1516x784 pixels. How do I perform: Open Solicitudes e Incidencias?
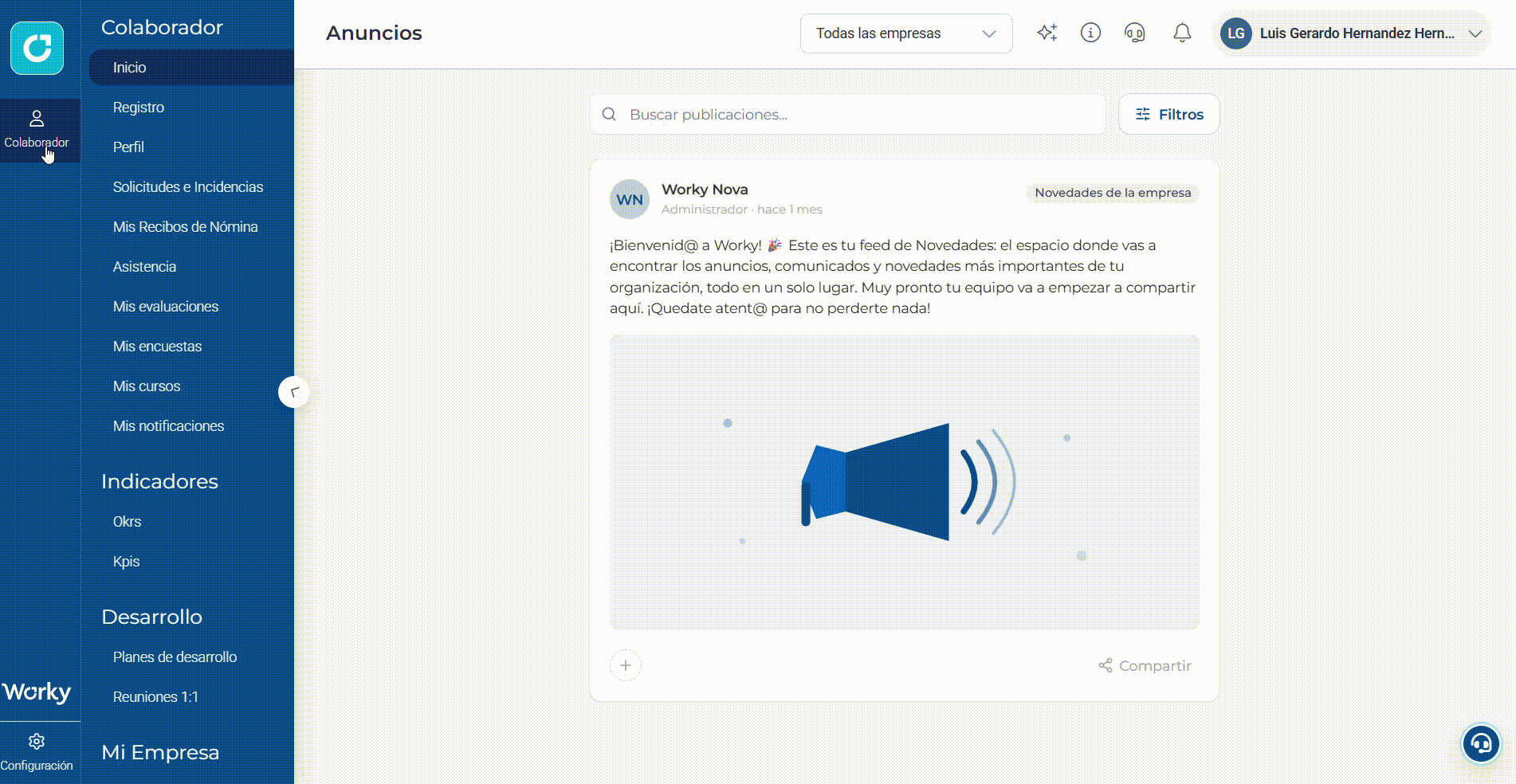pos(188,186)
